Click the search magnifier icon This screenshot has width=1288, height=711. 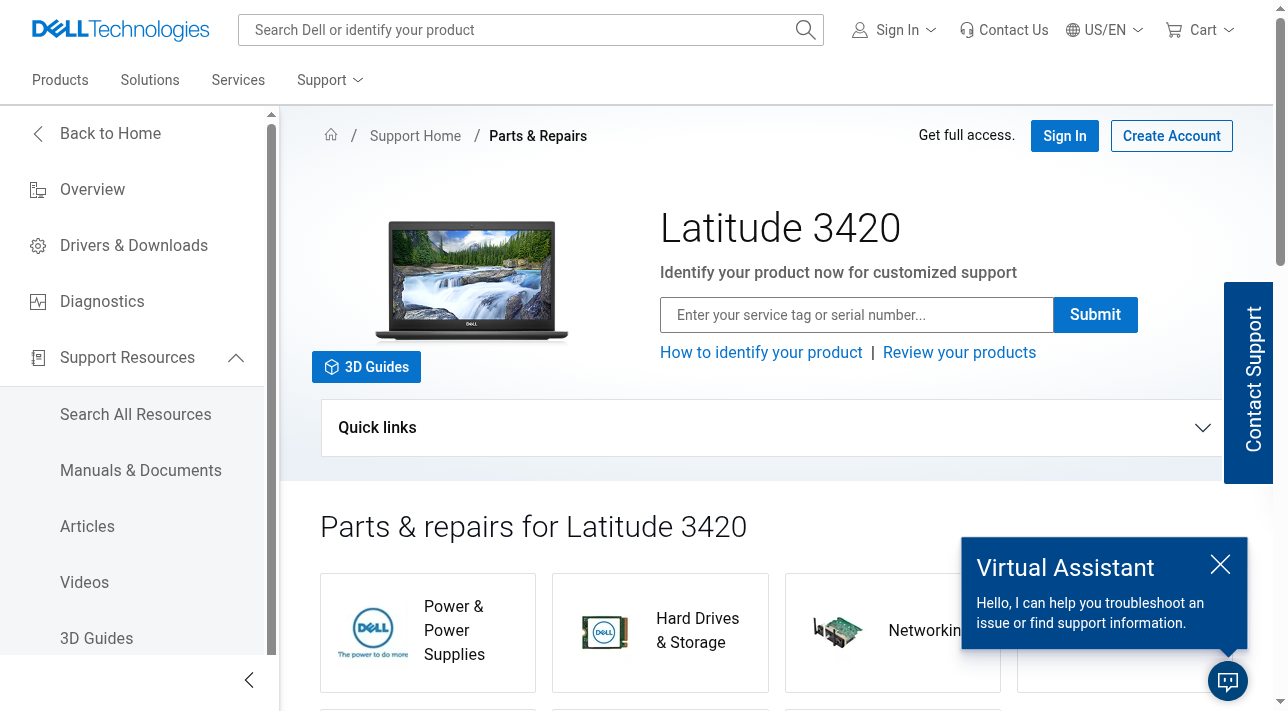pos(805,30)
